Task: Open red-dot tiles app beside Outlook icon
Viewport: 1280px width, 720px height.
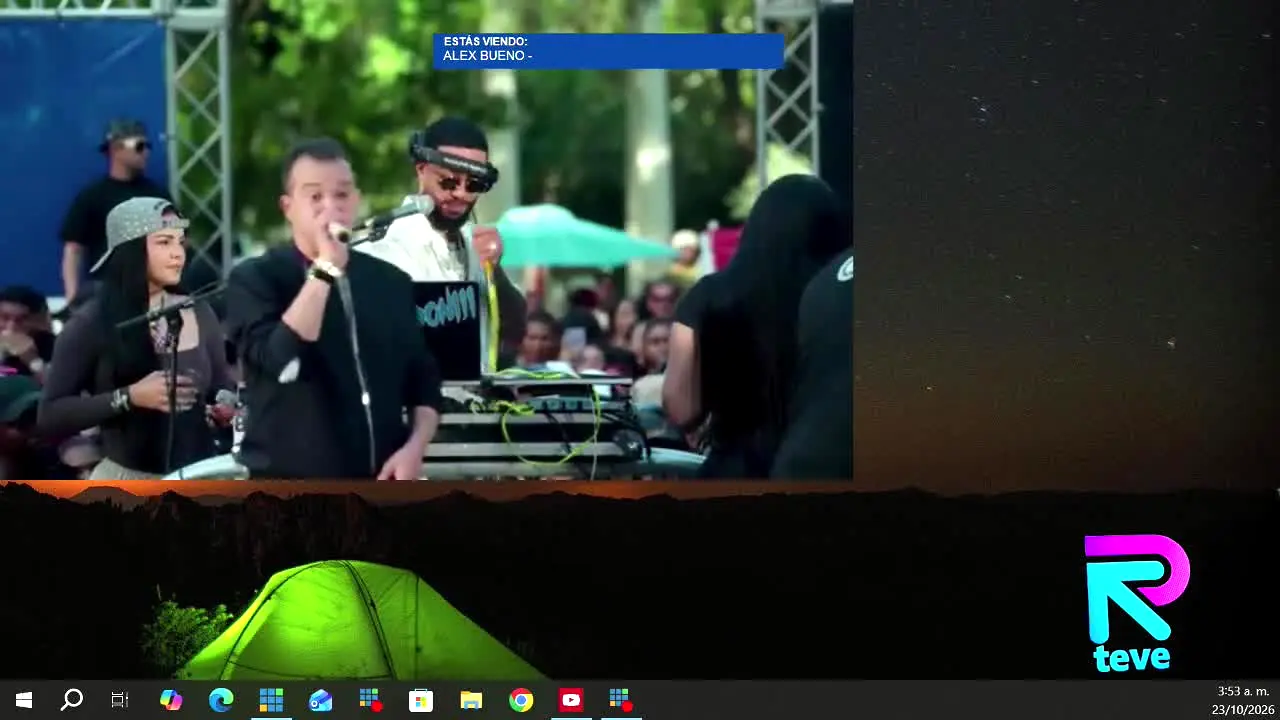Action: tap(371, 700)
